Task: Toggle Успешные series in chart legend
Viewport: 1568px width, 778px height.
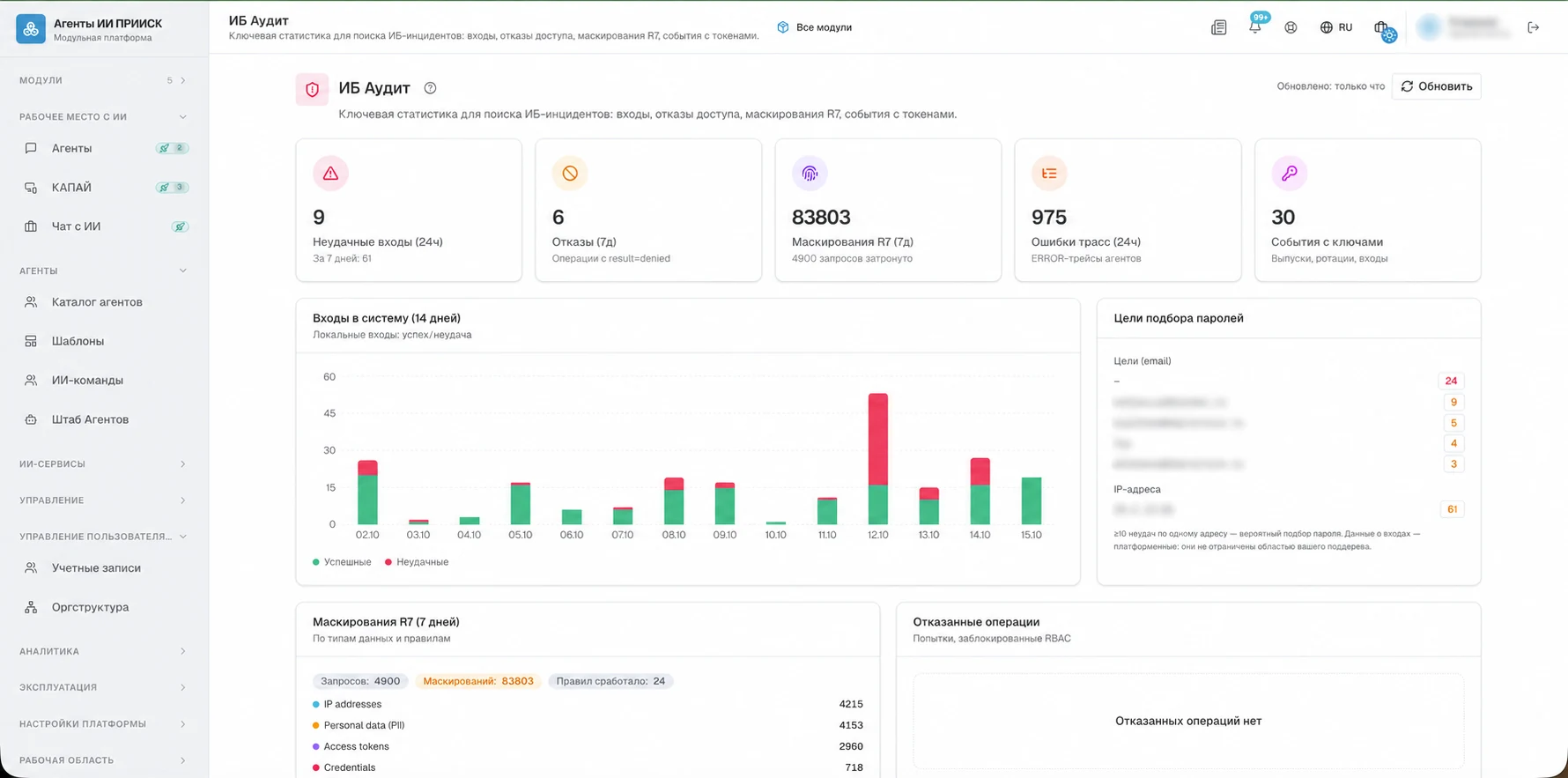Action: click(x=342, y=562)
